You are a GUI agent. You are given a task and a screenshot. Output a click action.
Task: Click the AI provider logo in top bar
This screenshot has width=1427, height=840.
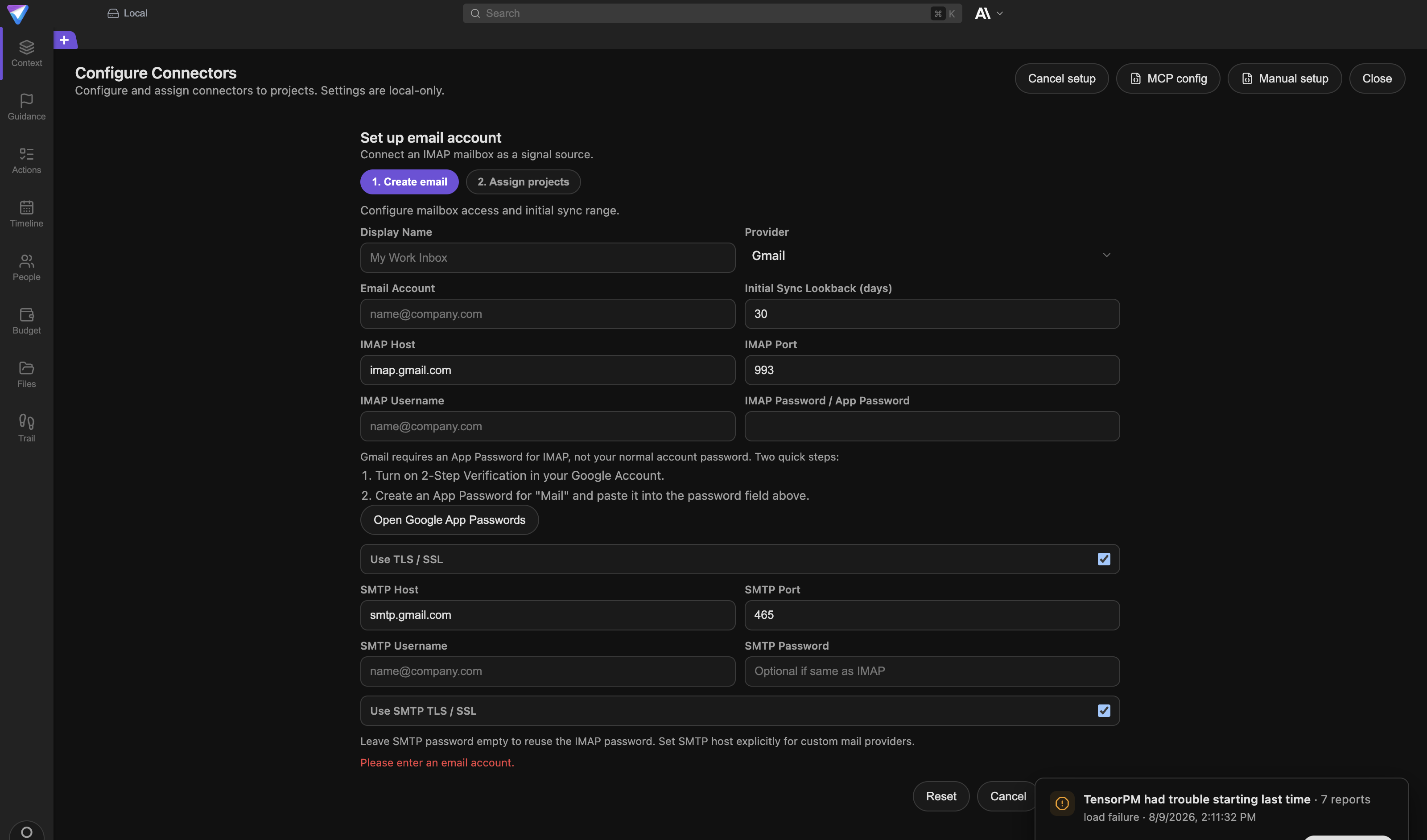tap(982, 13)
